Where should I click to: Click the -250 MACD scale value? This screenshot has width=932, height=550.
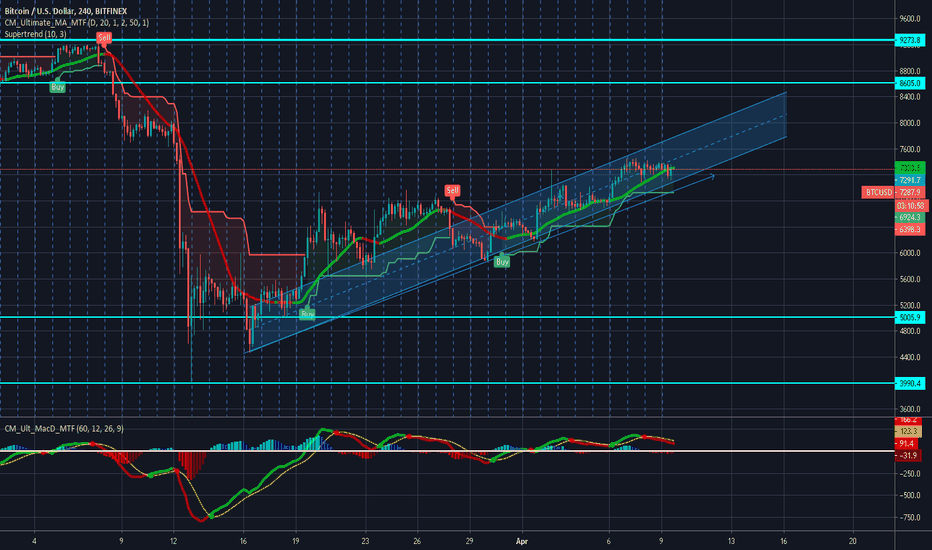click(908, 474)
